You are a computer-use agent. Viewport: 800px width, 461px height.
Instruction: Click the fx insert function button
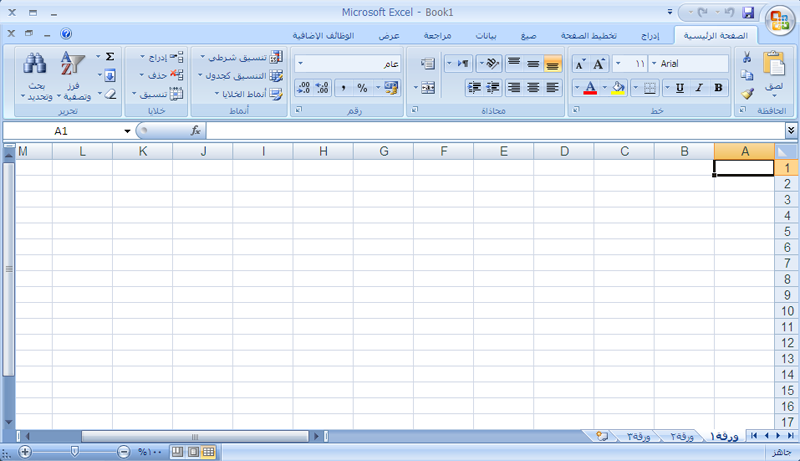pyautogui.click(x=195, y=131)
